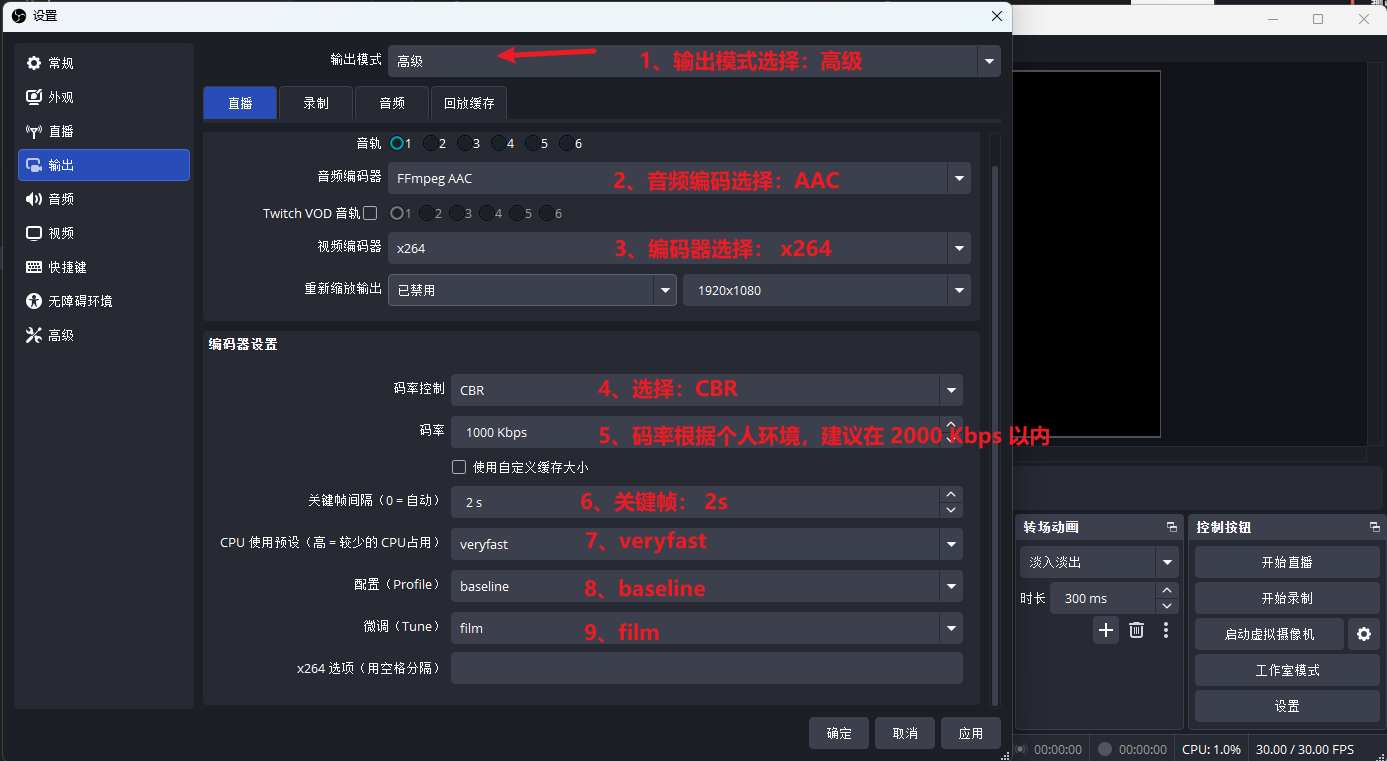Click the 30.00 / 30.00 FPS status text
Image resolution: width=1387 pixels, height=761 pixels.
[x=1305, y=749]
